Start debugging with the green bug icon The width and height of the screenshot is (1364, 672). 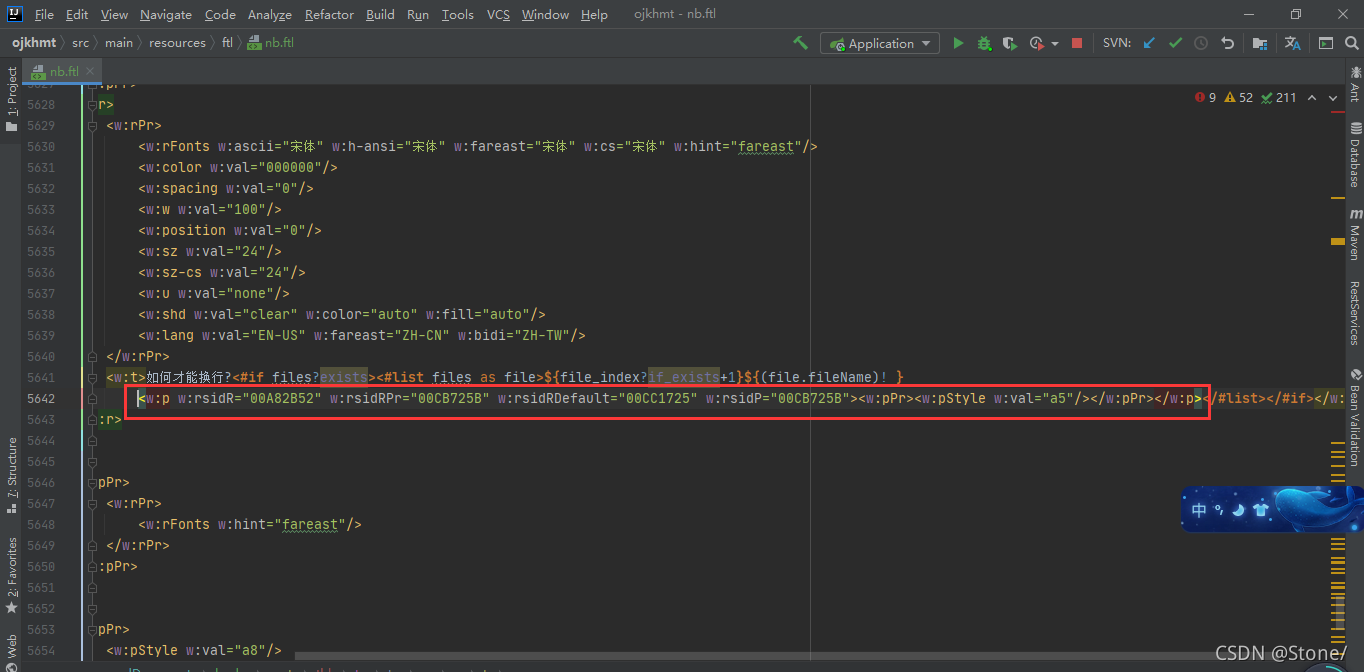(x=984, y=43)
